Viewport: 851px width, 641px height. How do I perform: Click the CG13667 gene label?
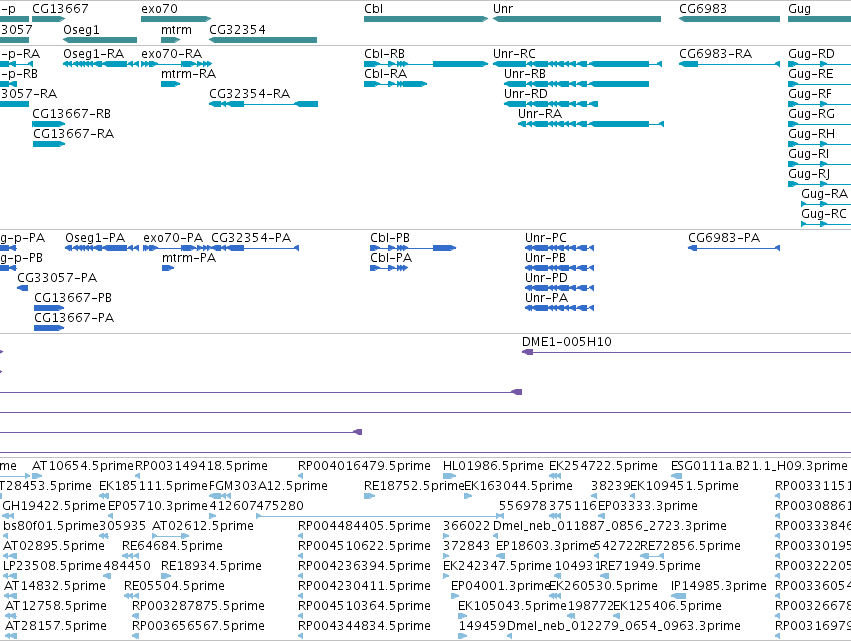pos(60,9)
